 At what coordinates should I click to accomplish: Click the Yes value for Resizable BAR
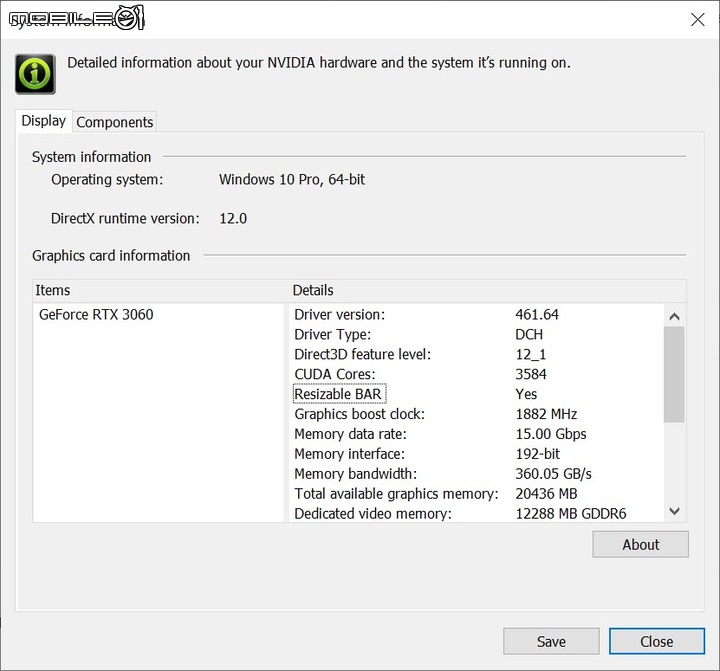pos(526,394)
